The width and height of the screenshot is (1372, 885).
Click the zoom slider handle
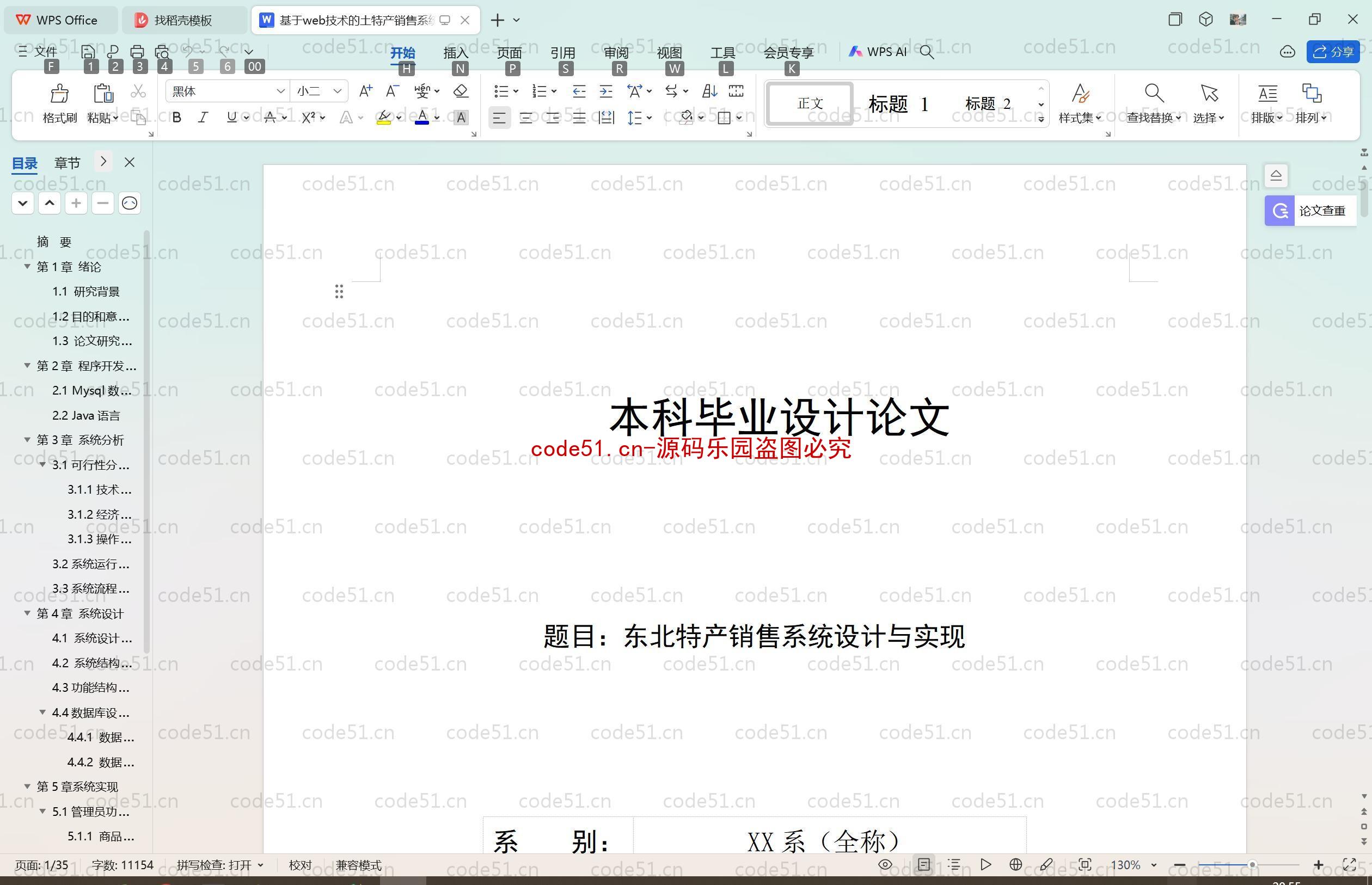(1252, 865)
